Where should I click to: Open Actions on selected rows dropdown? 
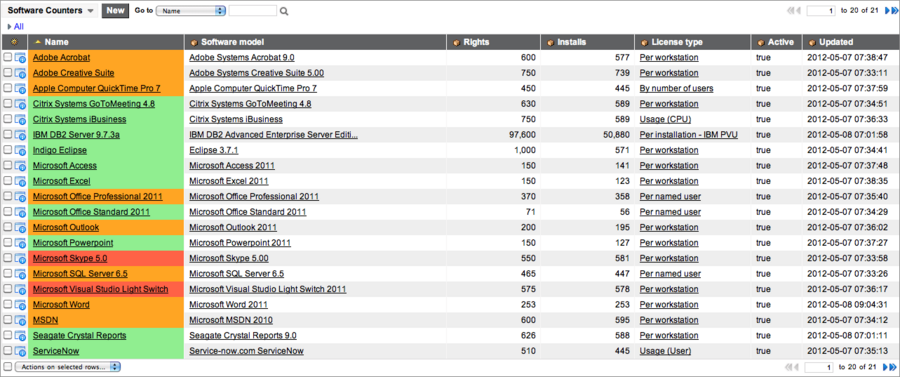[x=68, y=366]
